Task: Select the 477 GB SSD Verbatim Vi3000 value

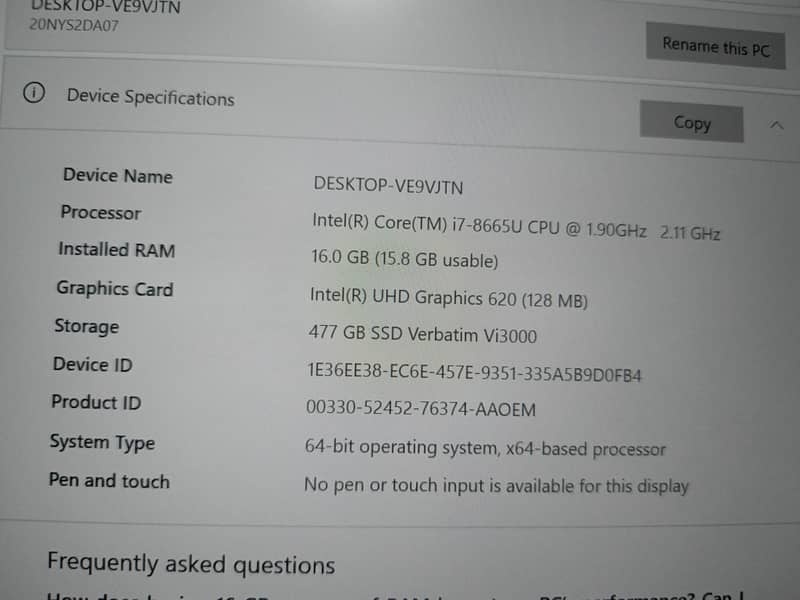Action: 422,334
